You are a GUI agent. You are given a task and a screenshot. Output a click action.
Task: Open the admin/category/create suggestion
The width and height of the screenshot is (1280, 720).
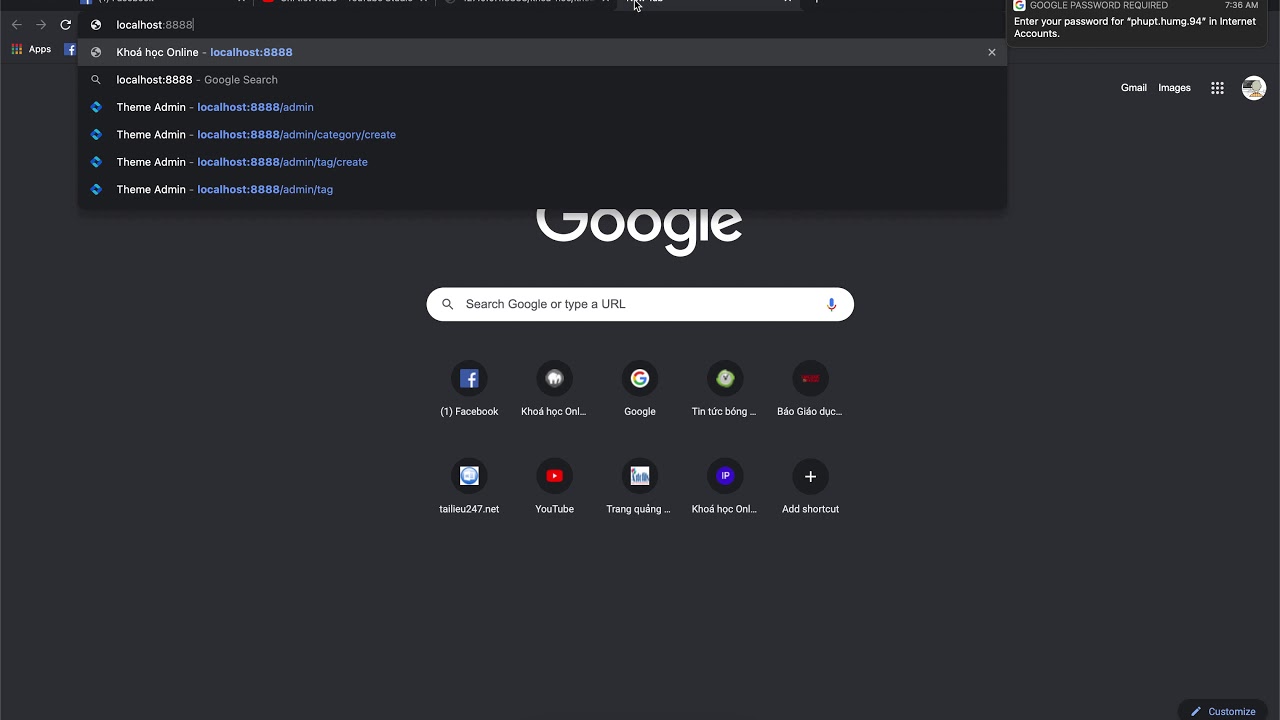543,134
